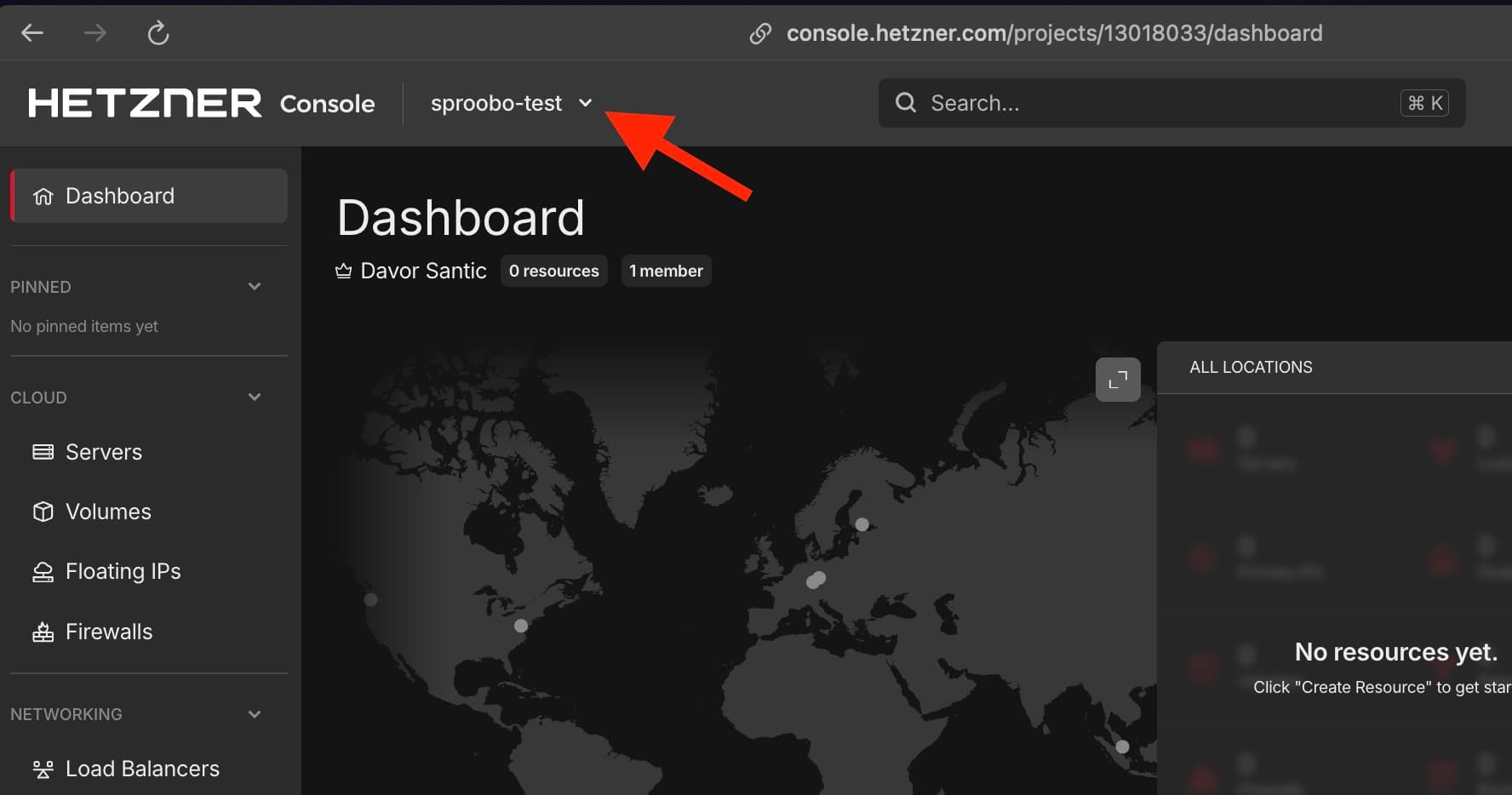1512x795 pixels.
Task: Click the ALL LOCATIONS panel header
Action: 1251,367
